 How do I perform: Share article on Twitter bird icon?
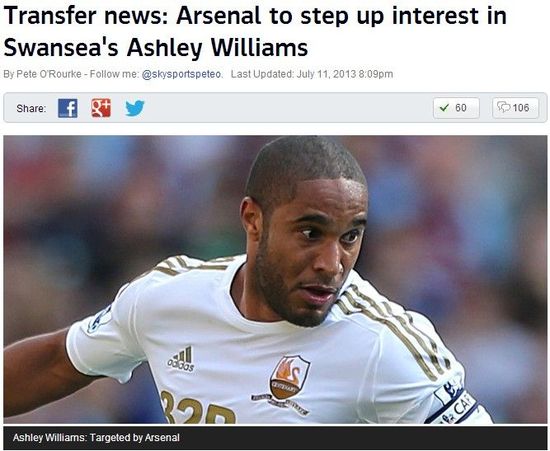135,108
